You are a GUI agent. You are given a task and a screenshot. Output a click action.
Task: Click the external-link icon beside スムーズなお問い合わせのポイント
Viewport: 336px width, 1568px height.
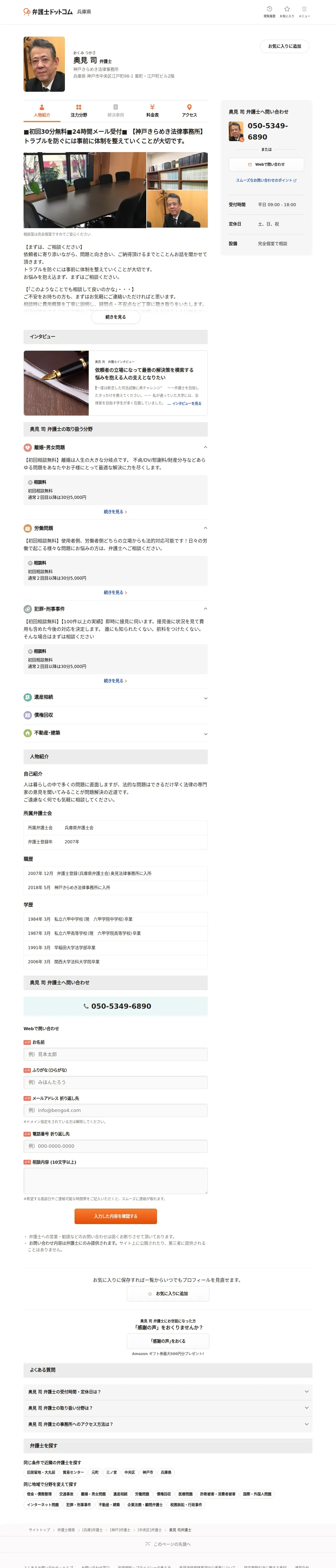click(x=295, y=181)
